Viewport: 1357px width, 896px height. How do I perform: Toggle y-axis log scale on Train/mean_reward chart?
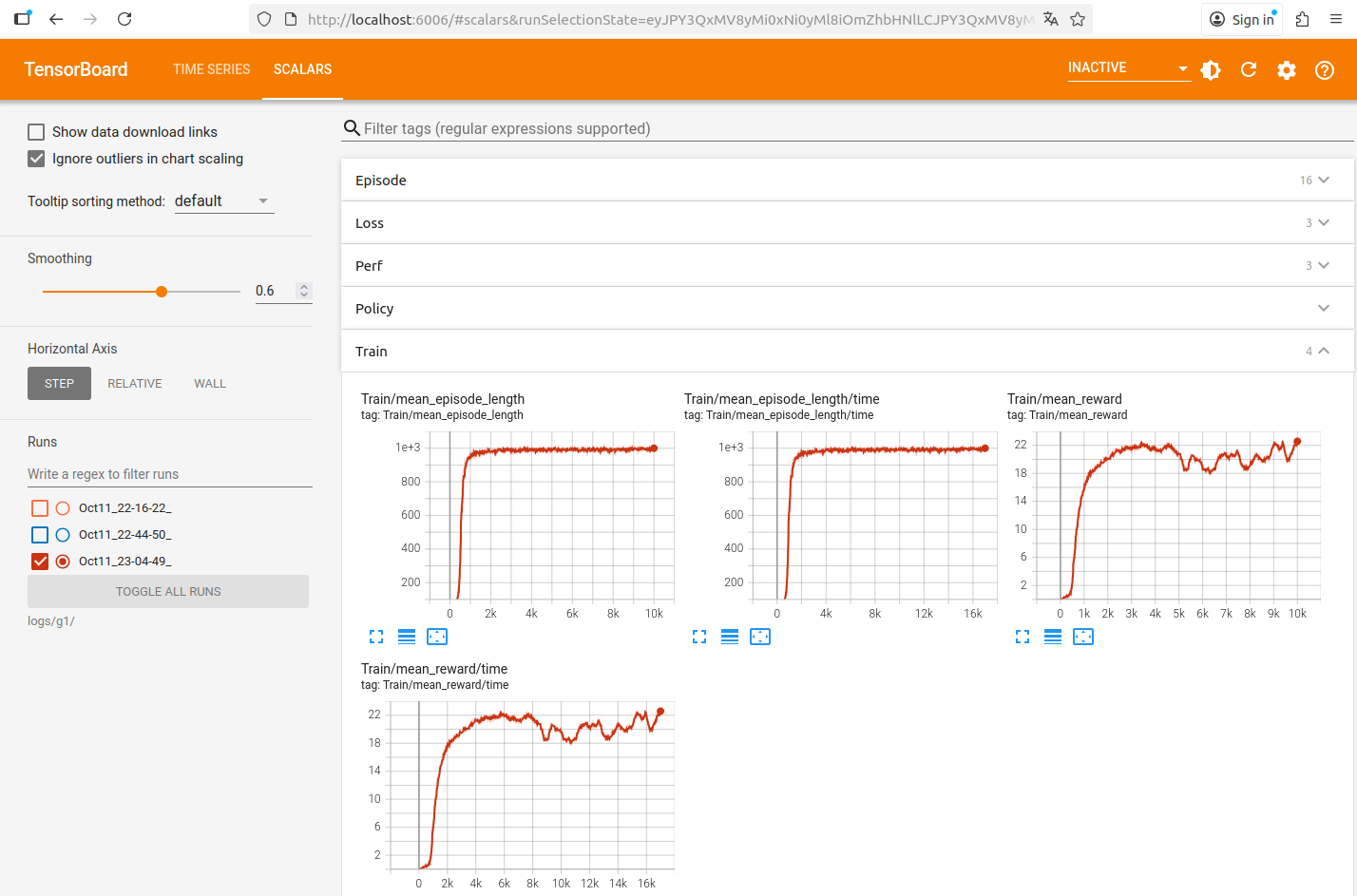pyautogui.click(x=1053, y=637)
